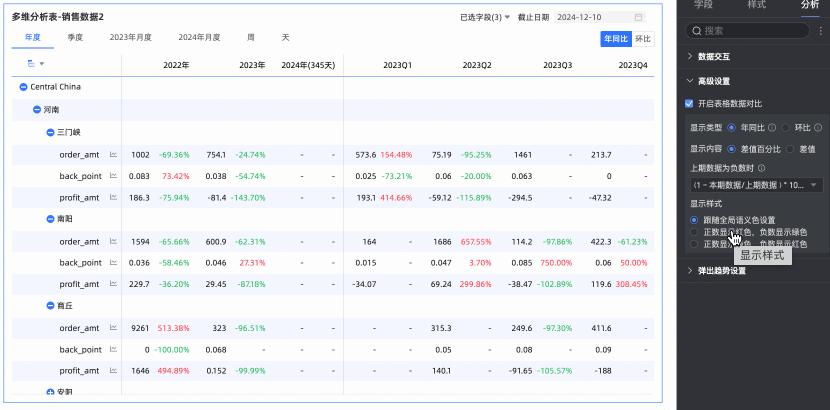
Task: Click the trend chart icon beside 三门峡 order_amt
Action: pos(113,155)
